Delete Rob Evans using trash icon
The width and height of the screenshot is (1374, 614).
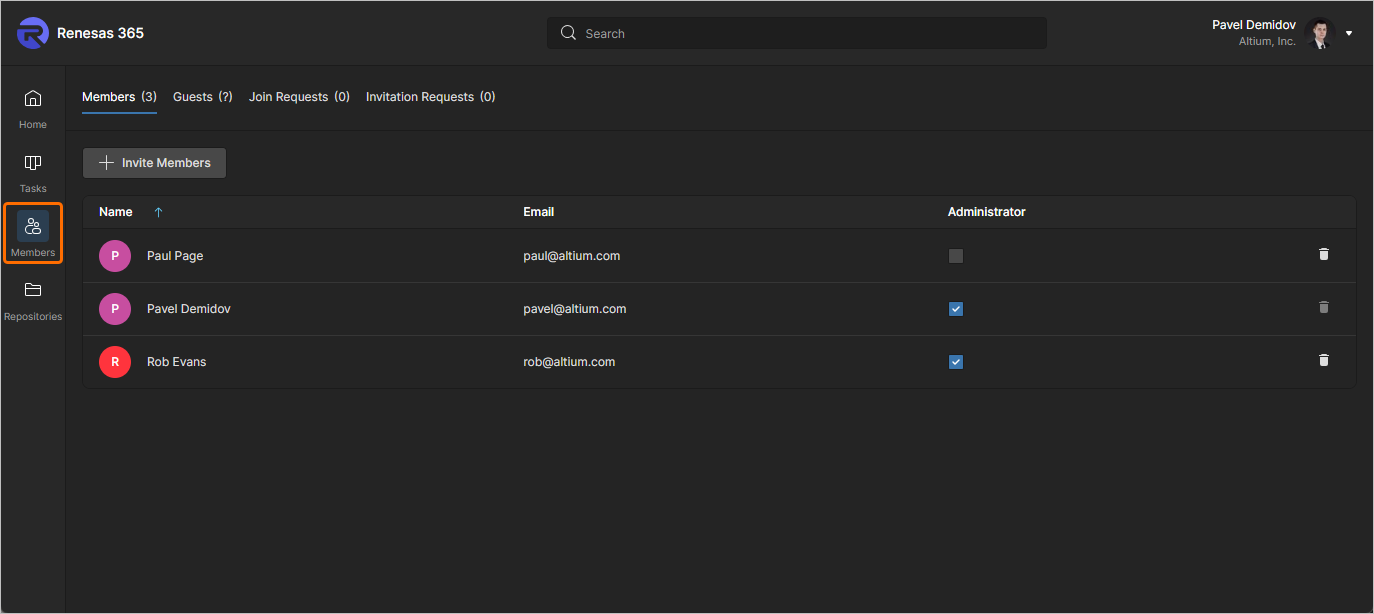click(1324, 361)
